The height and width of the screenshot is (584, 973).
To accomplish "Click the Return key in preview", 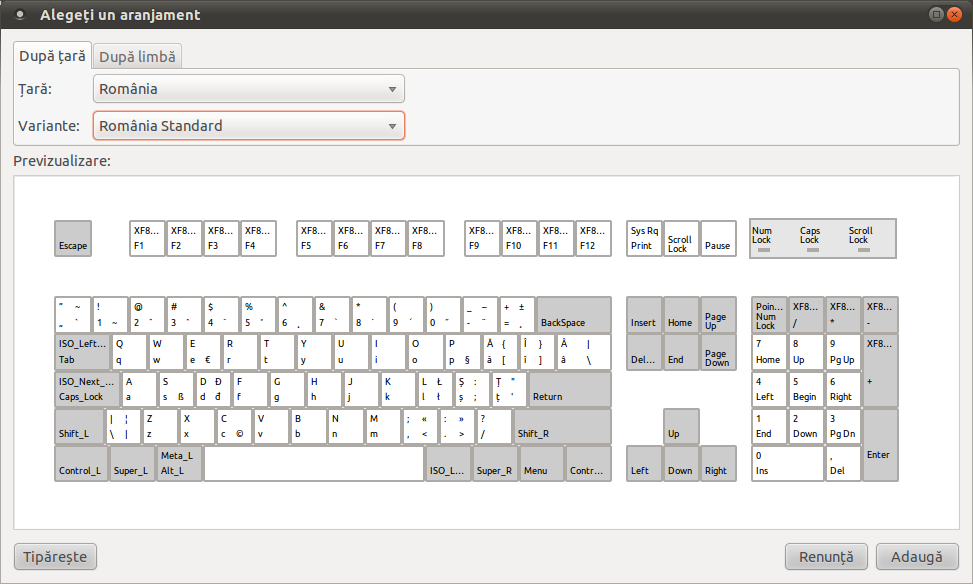I will (x=570, y=389).
